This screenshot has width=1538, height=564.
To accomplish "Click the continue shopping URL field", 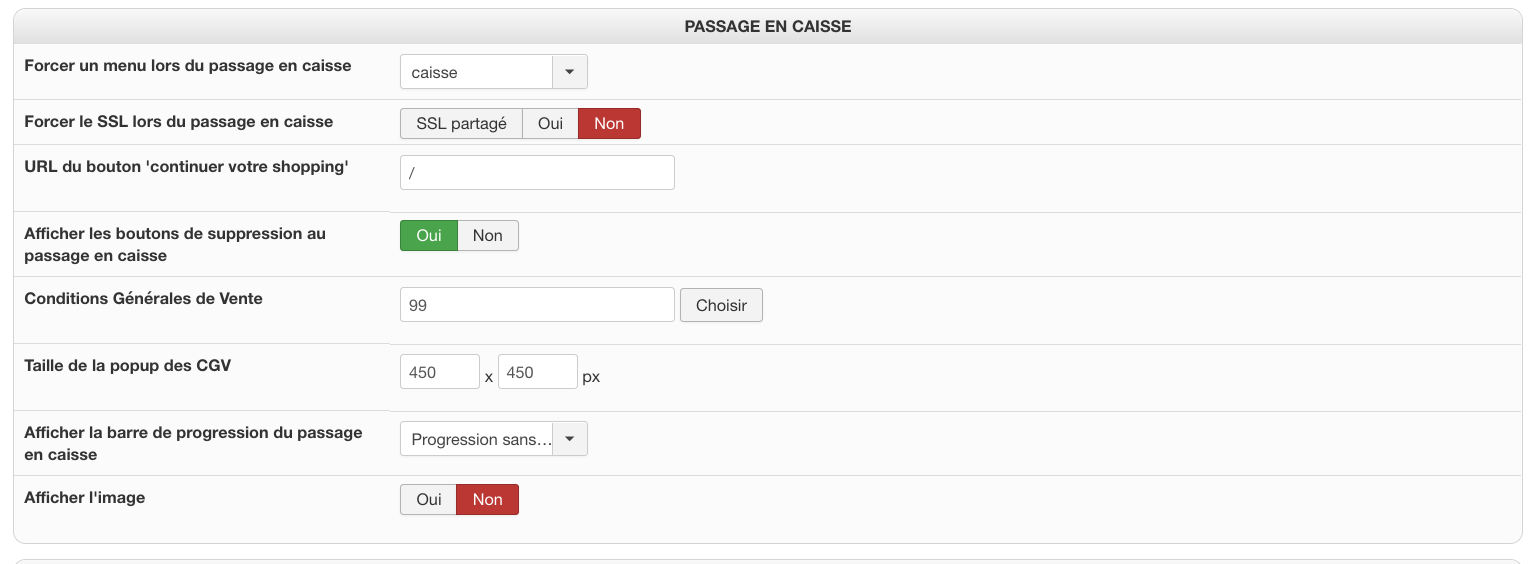I will coord(537,172).
